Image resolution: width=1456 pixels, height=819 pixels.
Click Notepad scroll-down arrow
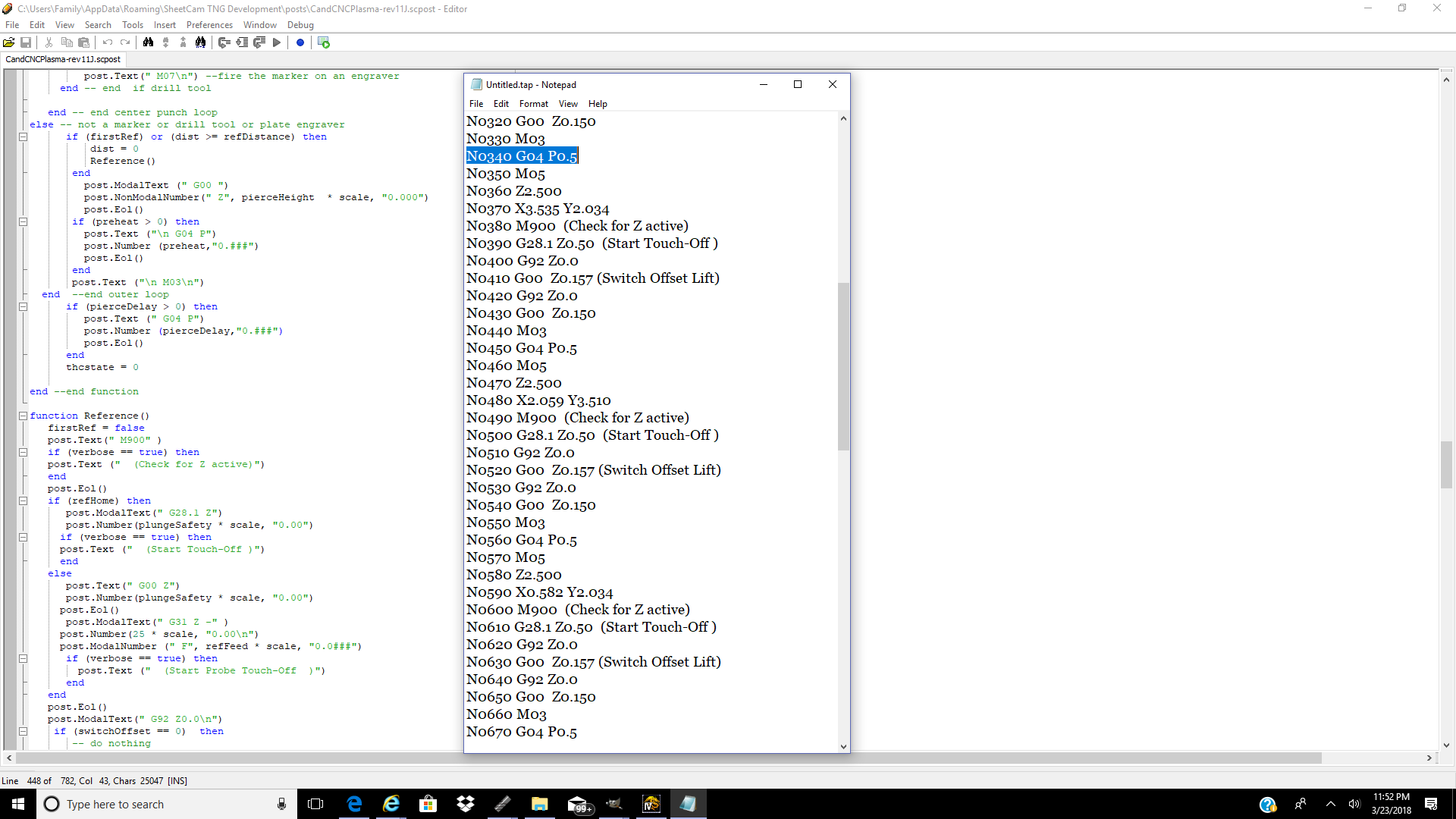pyautogui.click(x=843, y=746)
